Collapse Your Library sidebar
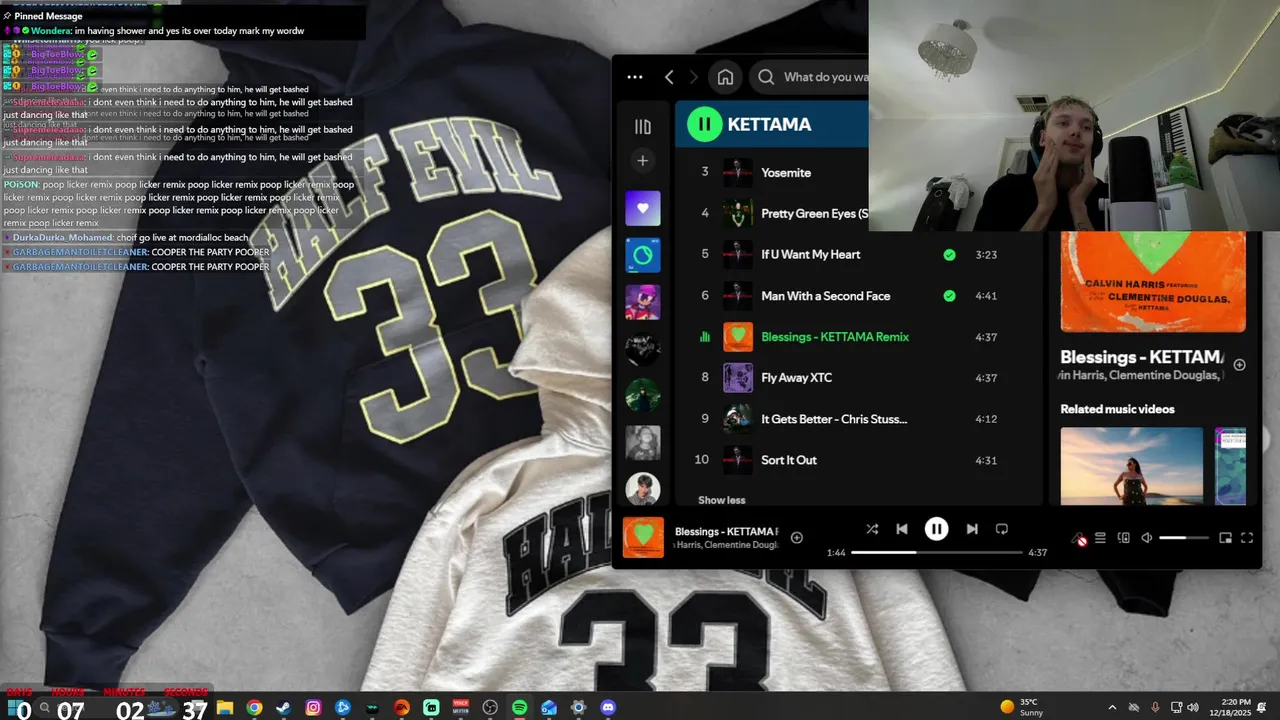This screenshot has height=720, width=1280. pos(643,127)
